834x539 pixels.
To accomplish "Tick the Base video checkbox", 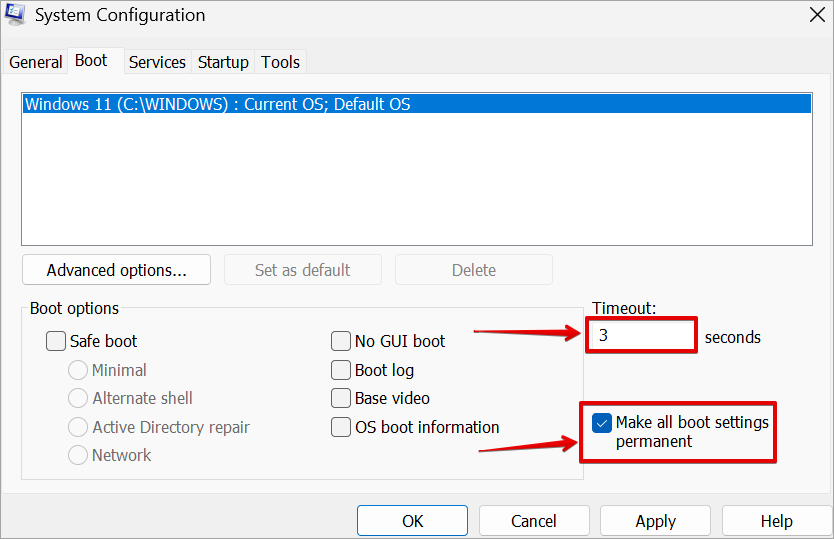I will [341, 398].
